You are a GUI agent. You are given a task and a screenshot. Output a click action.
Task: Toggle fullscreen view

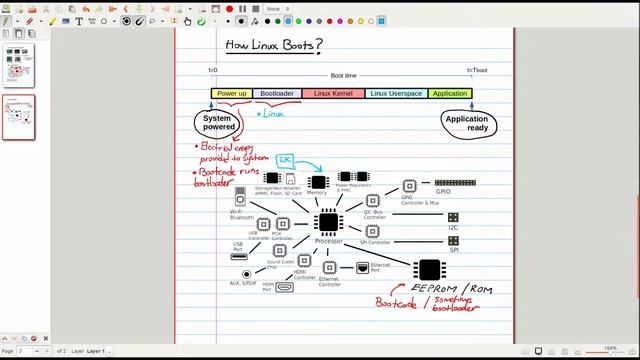216,9
